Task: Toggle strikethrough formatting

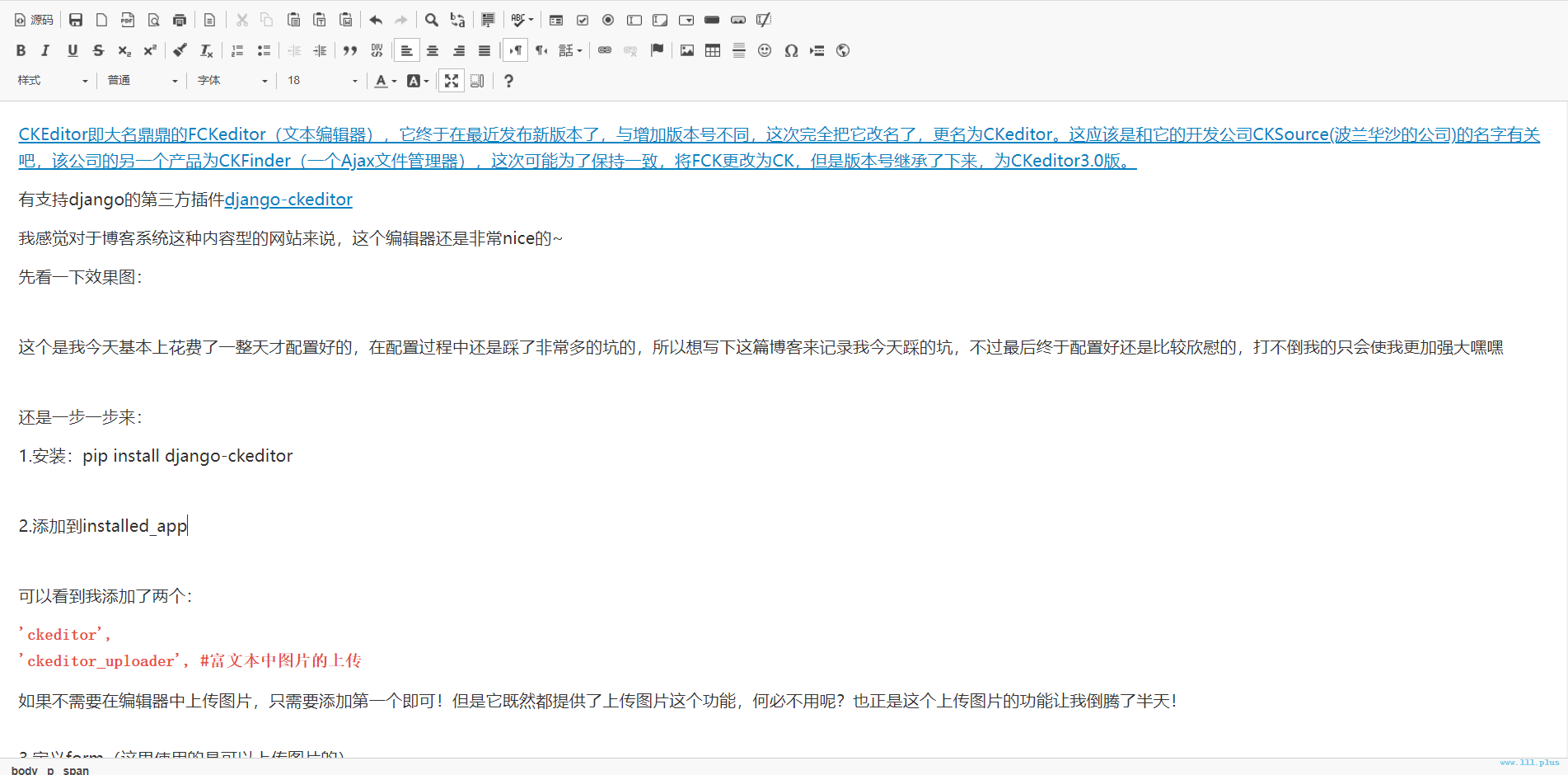Action: point(98,50)
